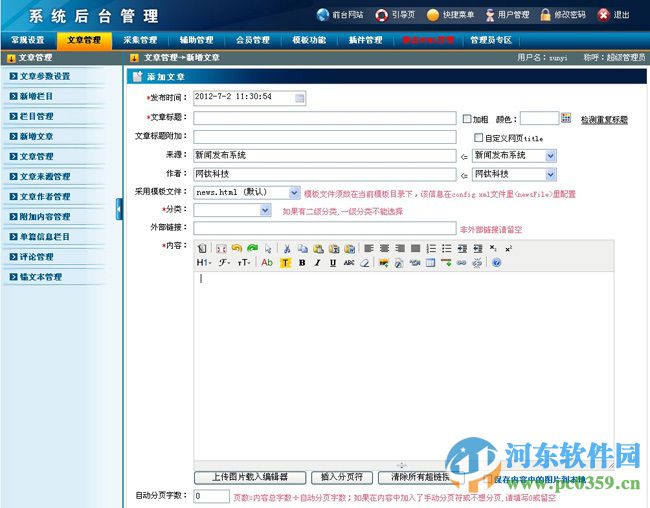Insert hyperlink with chain icon
The width and height of the screenshot is (650, 508).
(x=461, y=263)
